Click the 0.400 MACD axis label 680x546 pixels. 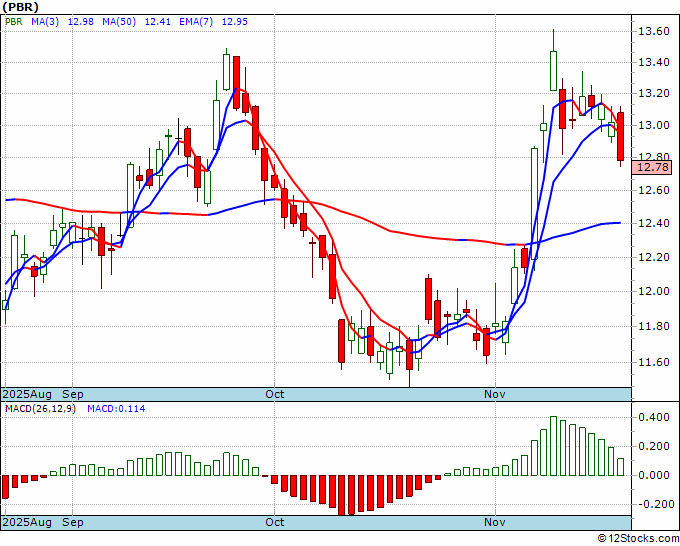pyautogui.click(x=654, y=418)
